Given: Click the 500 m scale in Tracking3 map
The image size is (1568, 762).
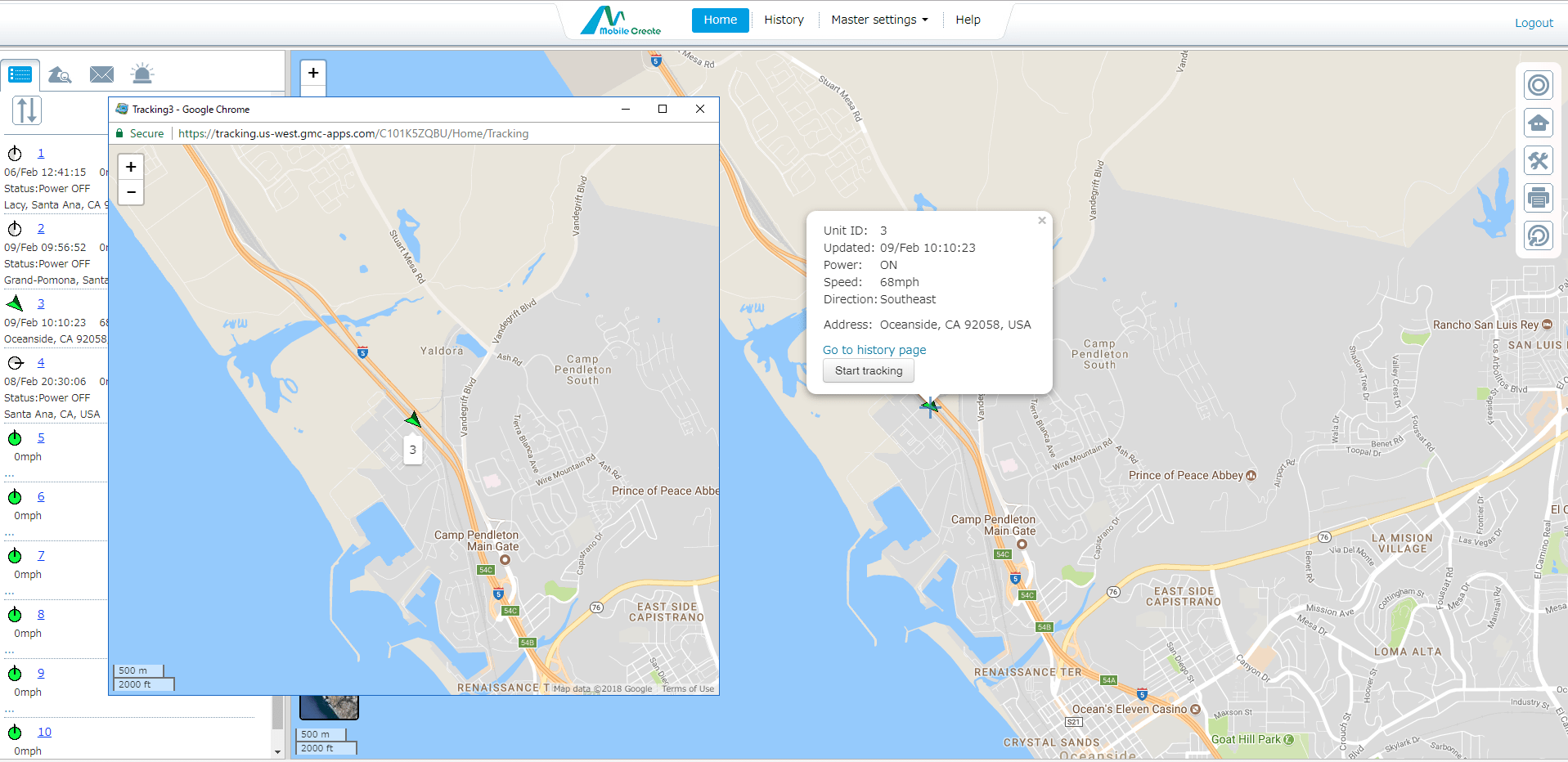Looking at the screenshot, I should (x=138, y=671).
